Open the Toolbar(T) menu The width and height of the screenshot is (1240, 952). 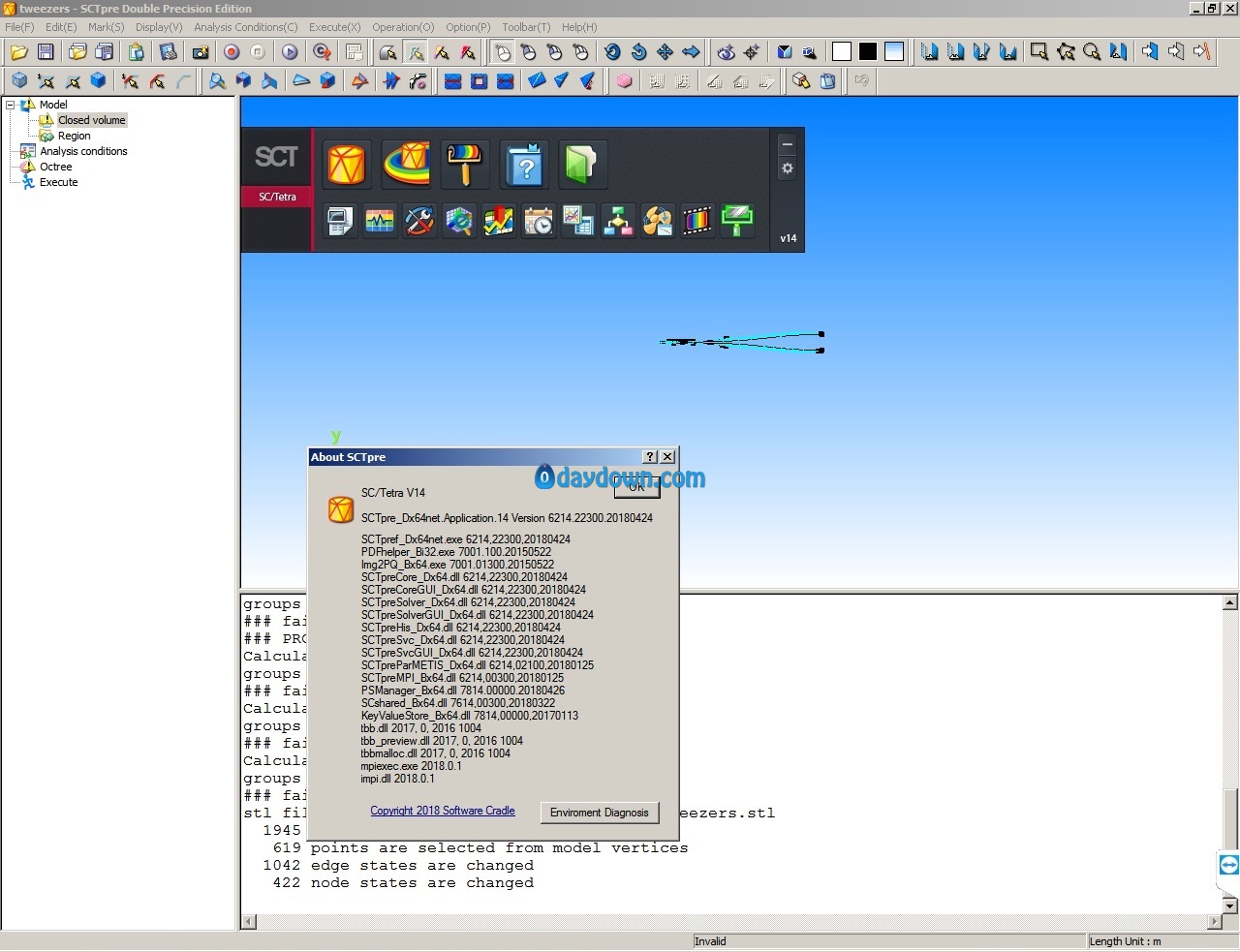[x=526, y=27]
